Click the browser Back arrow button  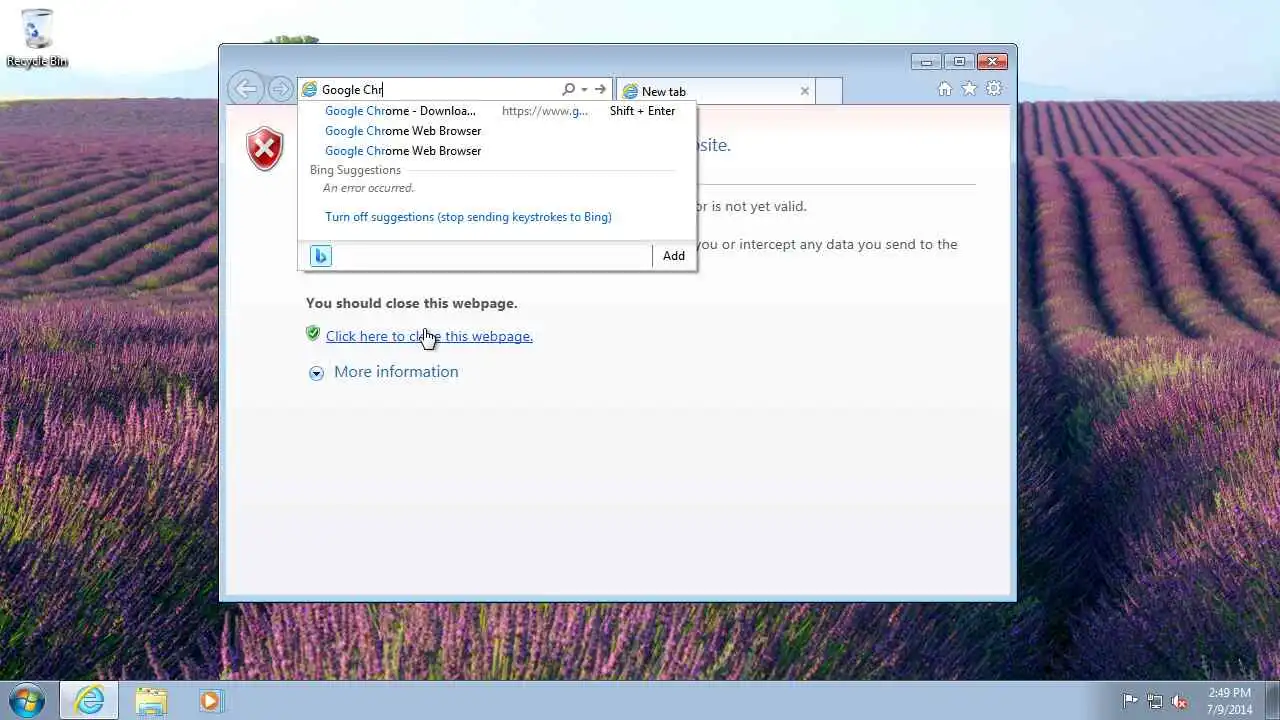point(245,89)
